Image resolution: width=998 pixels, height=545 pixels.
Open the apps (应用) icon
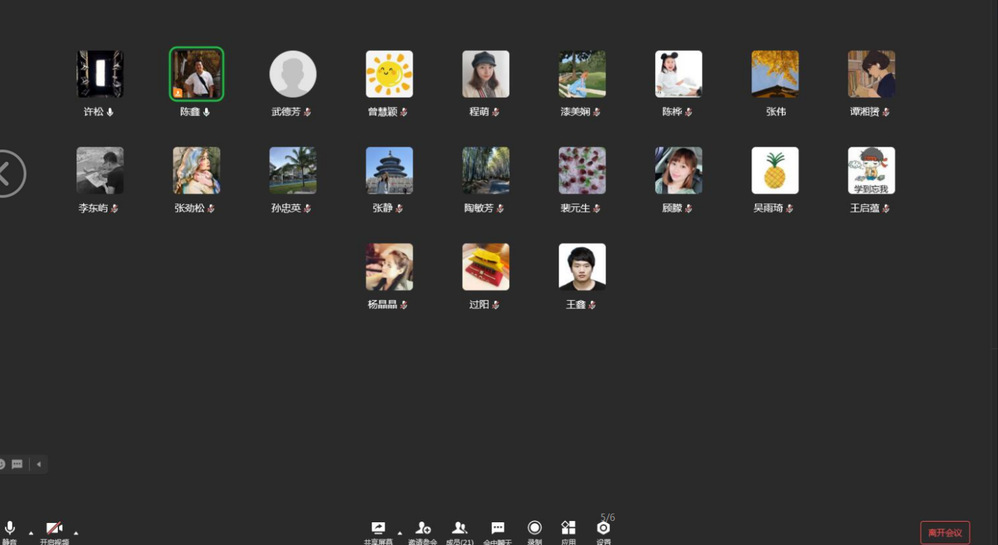[x=568, y=529]
